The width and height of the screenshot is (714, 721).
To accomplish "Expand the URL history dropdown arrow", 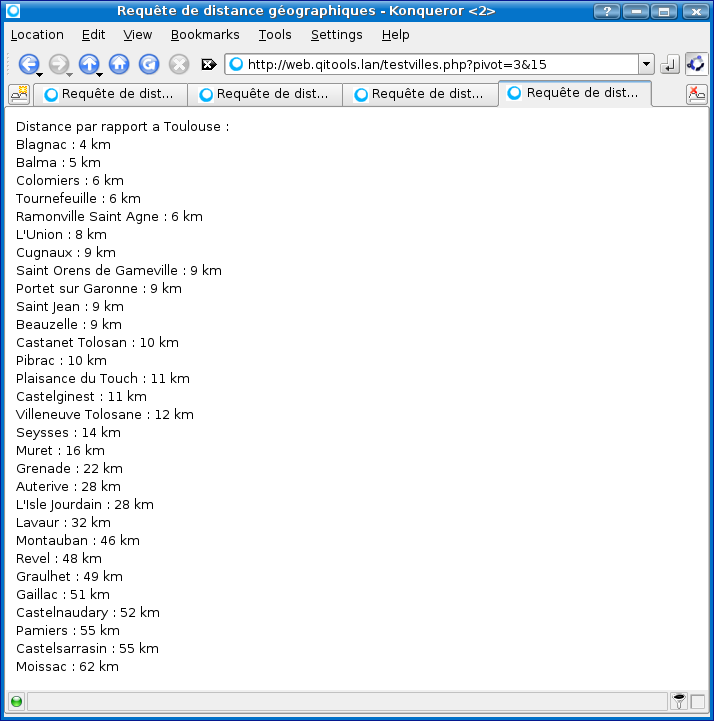I will click(646, 64).
